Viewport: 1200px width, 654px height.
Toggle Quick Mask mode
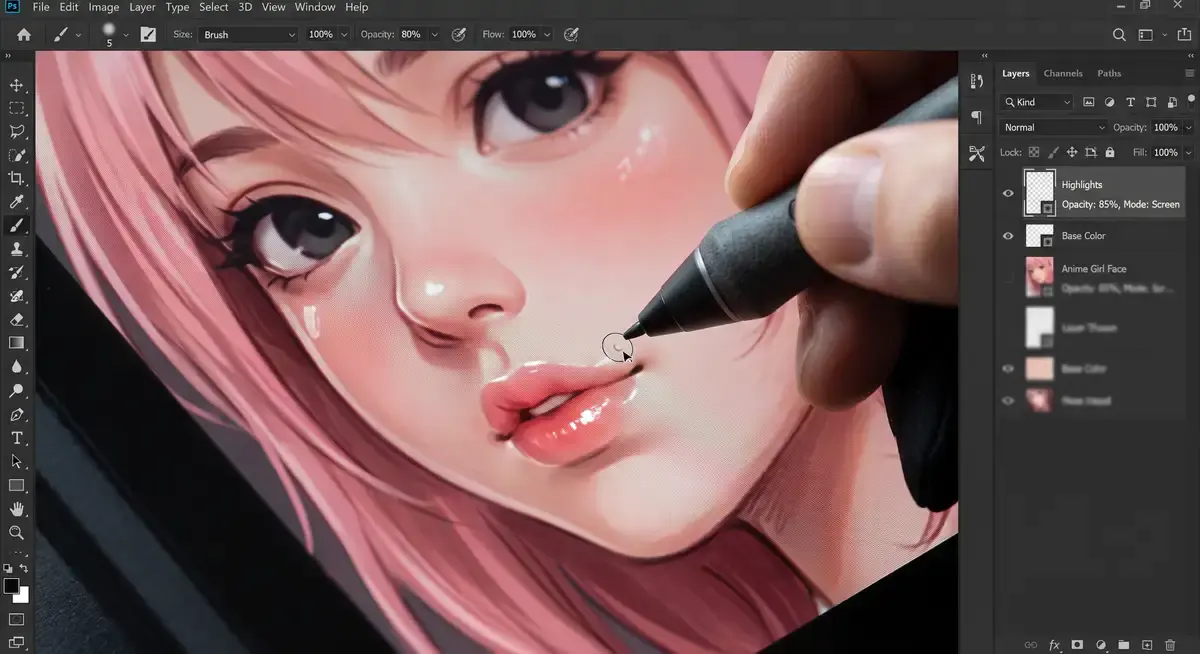click(16, 620)
